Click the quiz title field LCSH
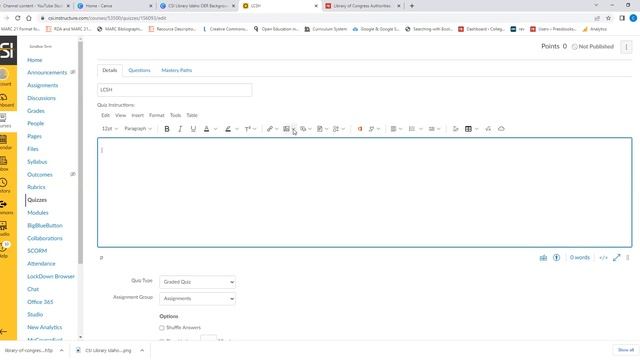Screen dimensions: 640x360 (x=175, y=90)
